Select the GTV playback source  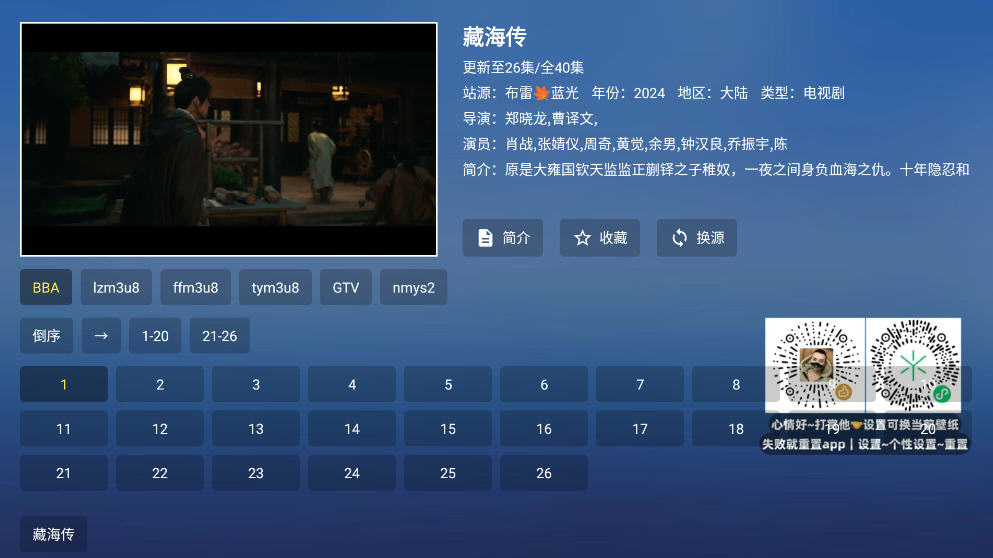point(346,288)
